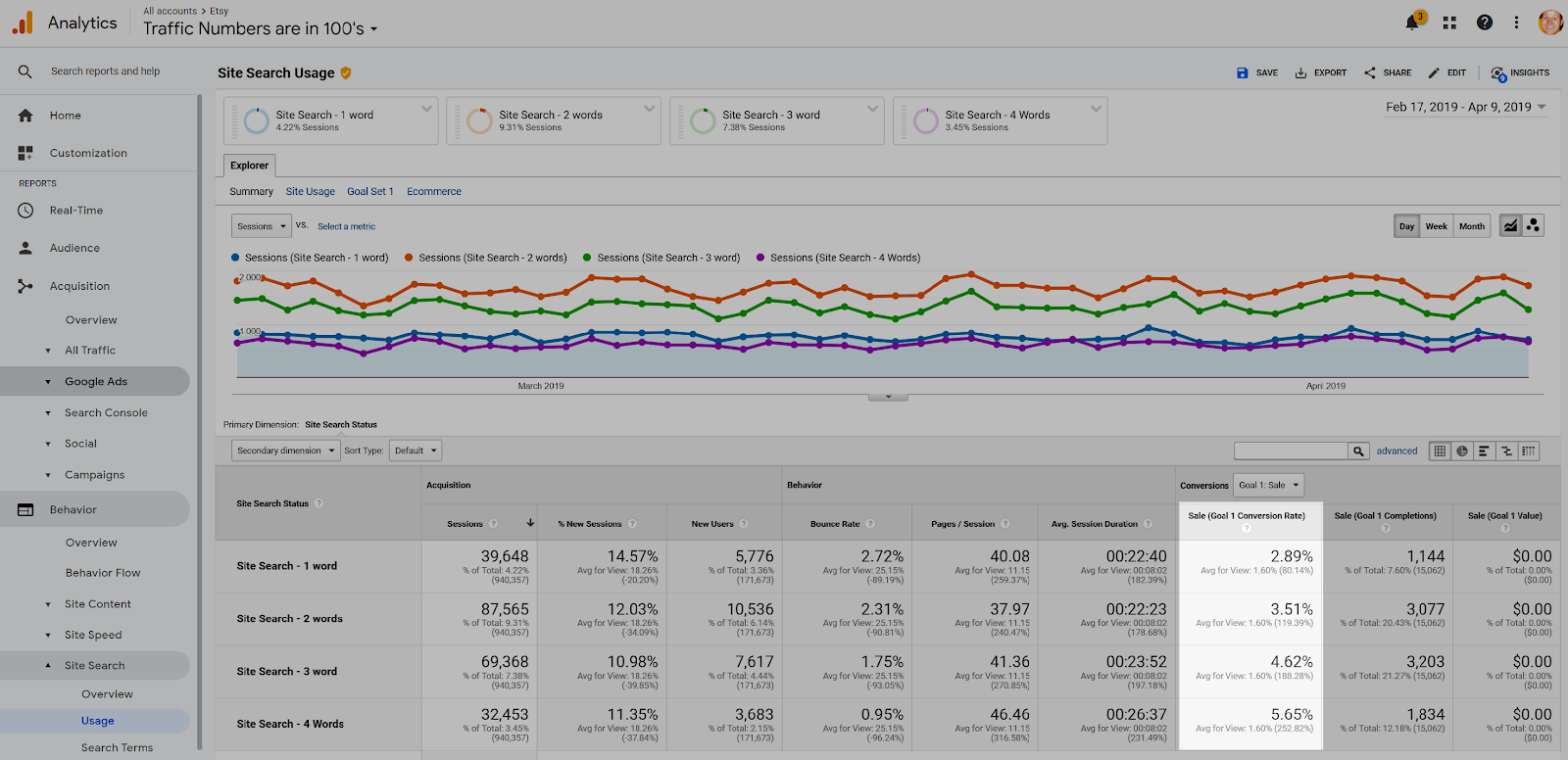Open the help question mark icon
This screenshot has height=760, width=1568.
coord(1485,23)
